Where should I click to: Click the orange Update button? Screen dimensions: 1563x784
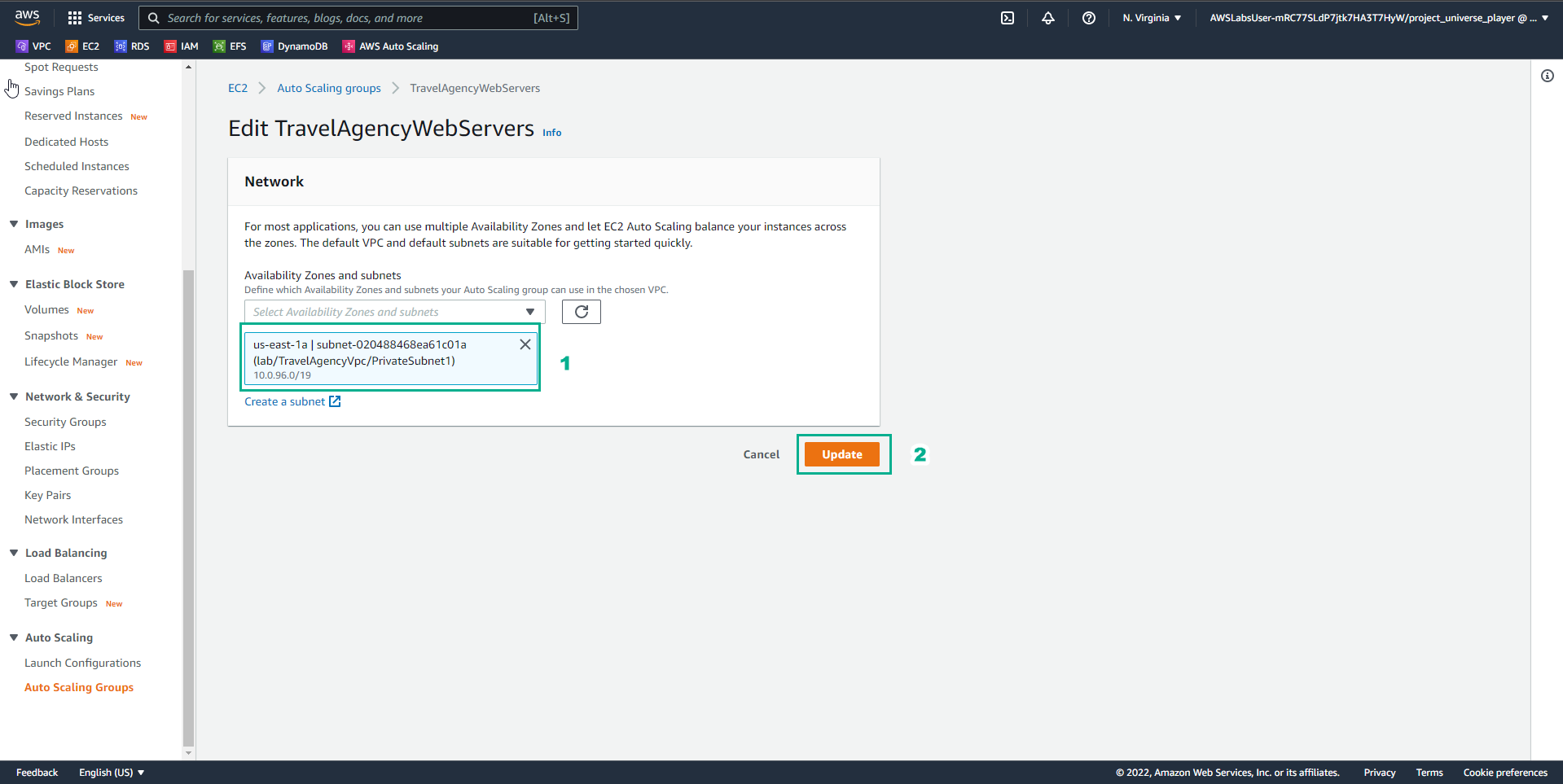(x=842, y=454)
